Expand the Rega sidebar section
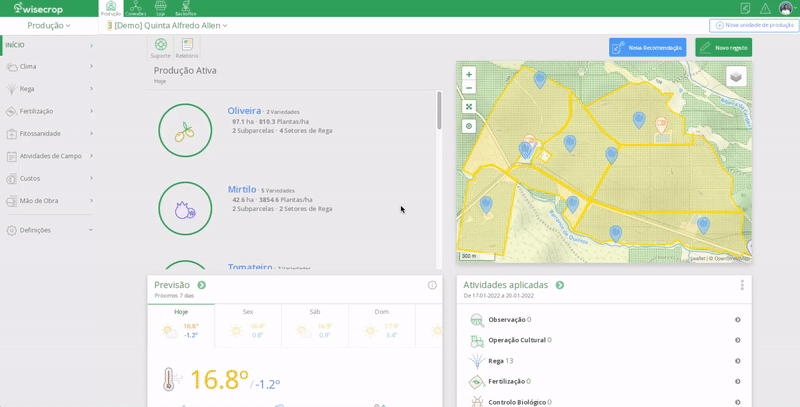The height and width of the screenshot is (407, 800). (49, 89)
